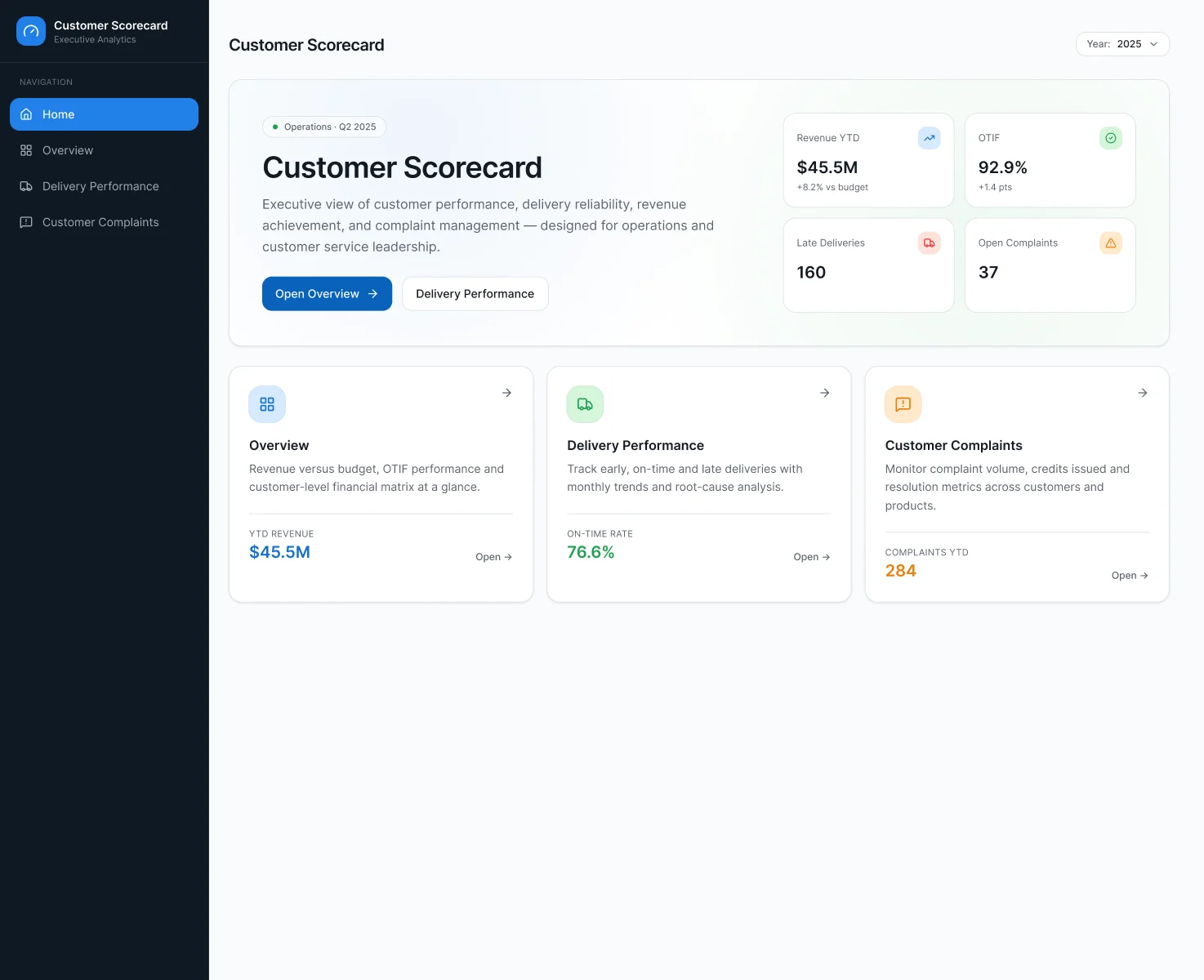Click the Late Deliveries 160 value
Viewport: 1204px width, 980px height.
pos(811,273)
